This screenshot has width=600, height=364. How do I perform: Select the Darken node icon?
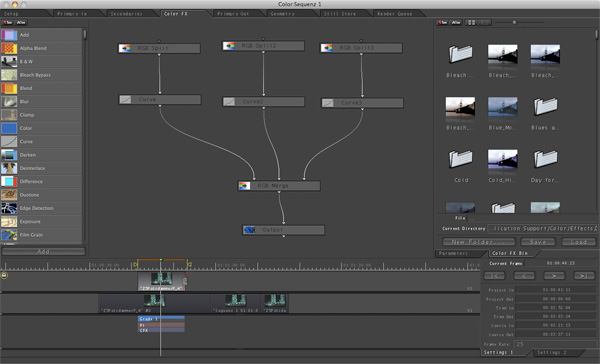coord(9,155)
